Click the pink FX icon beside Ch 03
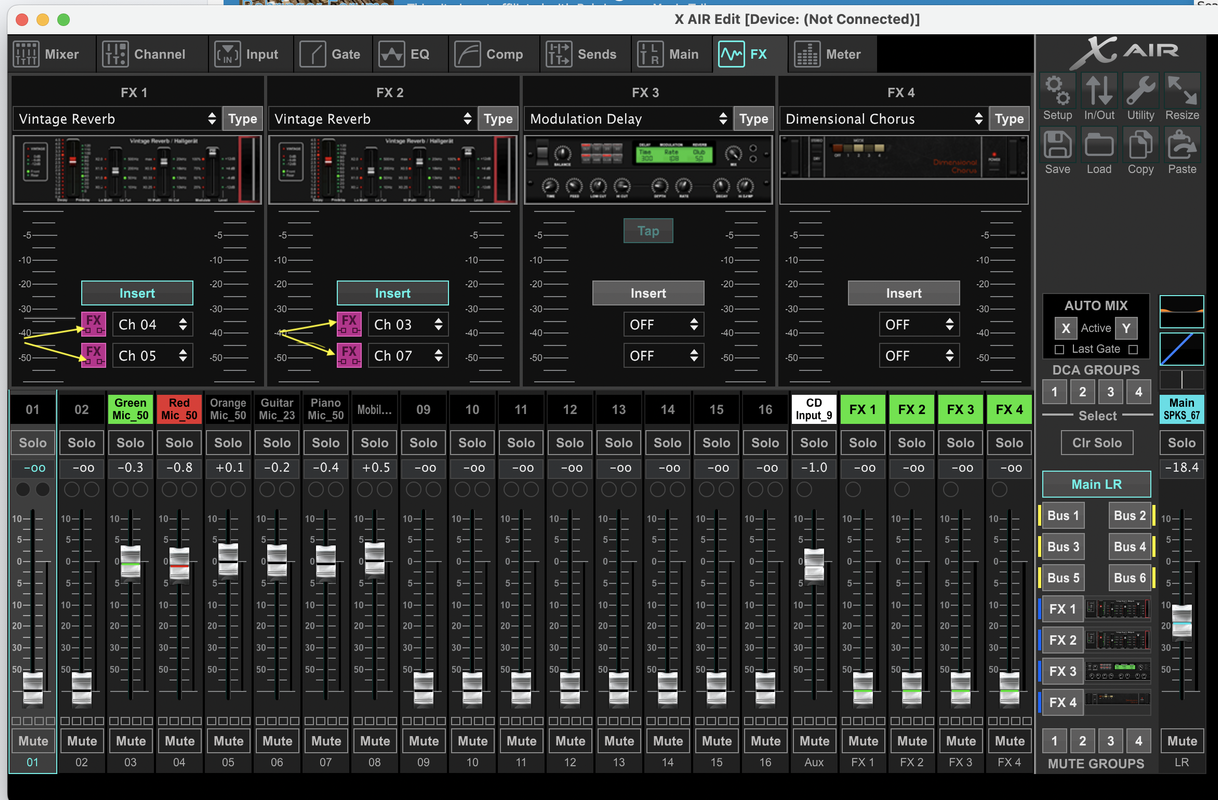 click(349, 324)
